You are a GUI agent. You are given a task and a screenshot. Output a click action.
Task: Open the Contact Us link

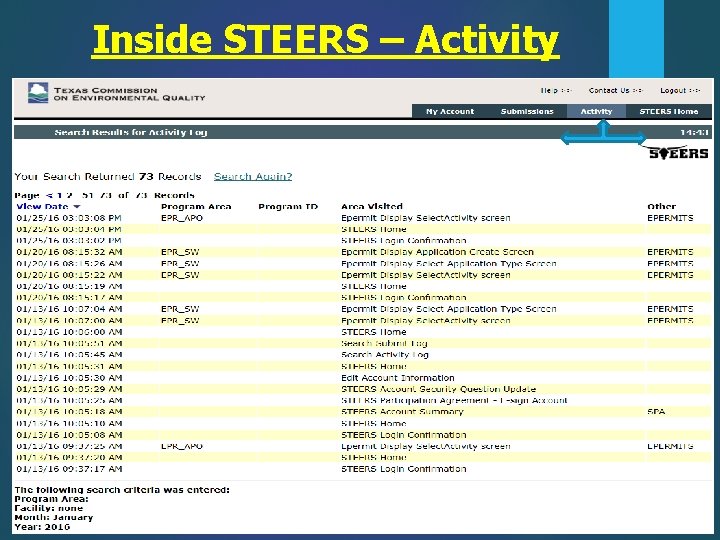point(616,90)
